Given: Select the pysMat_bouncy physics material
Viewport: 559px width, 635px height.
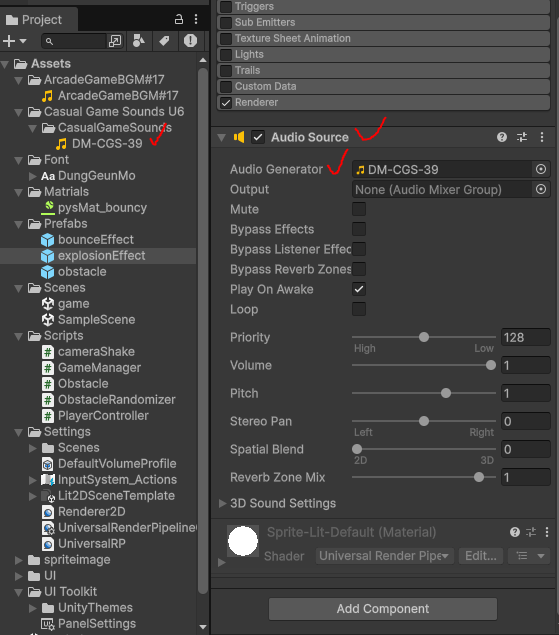Looking at the screenshot, I should pyautogui.click(x=94, y=208).
